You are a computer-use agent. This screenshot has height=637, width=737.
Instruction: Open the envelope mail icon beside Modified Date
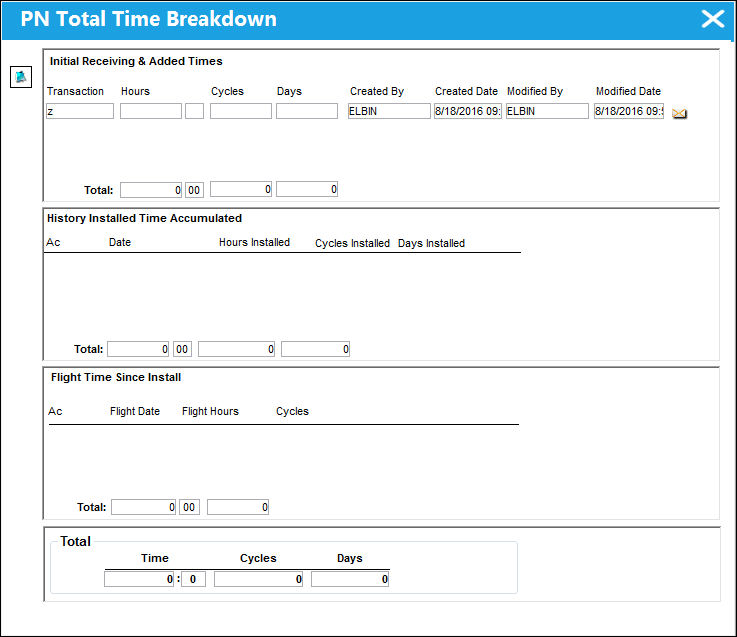point(679,113)
